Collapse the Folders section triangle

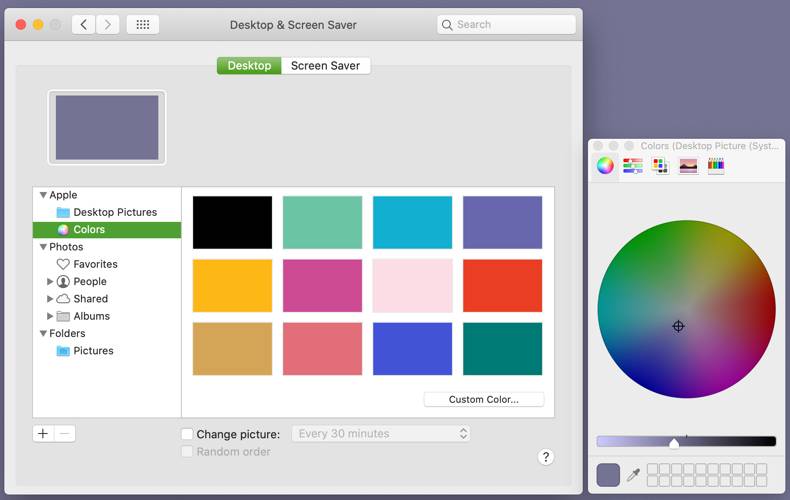click(x=43, y=333)
